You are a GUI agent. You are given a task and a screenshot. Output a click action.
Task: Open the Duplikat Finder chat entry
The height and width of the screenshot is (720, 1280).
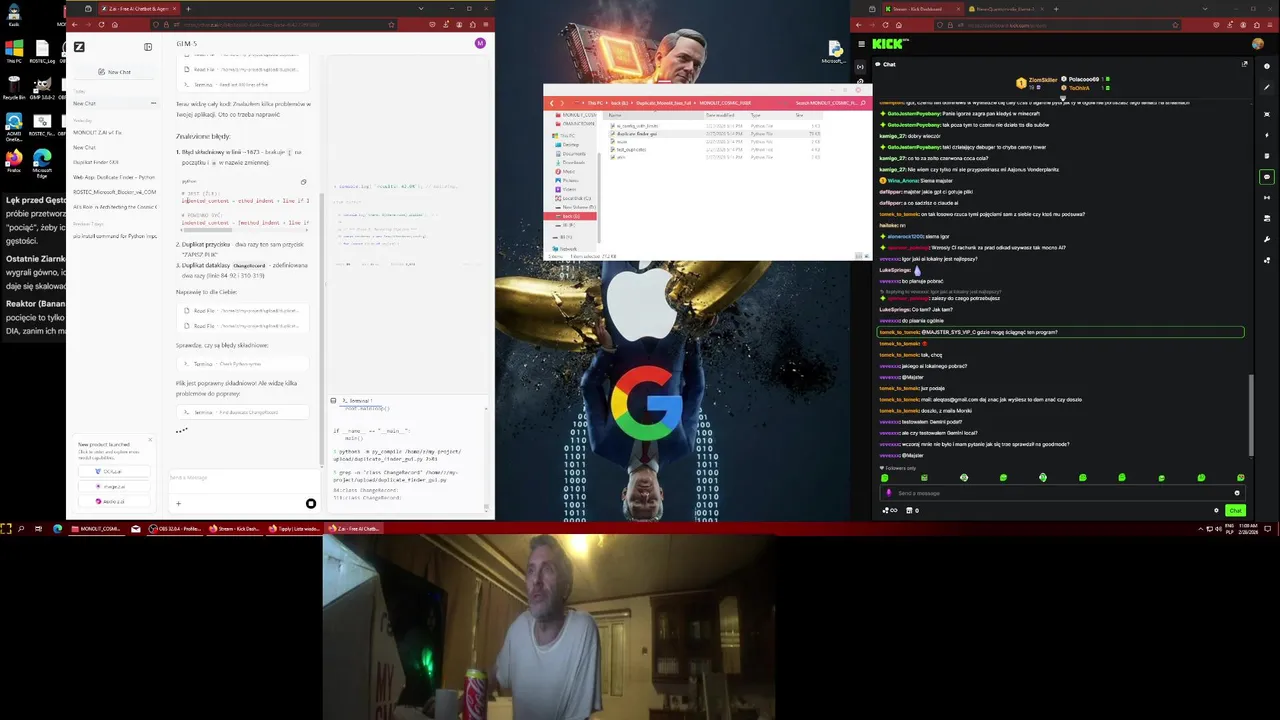(96, 162)
